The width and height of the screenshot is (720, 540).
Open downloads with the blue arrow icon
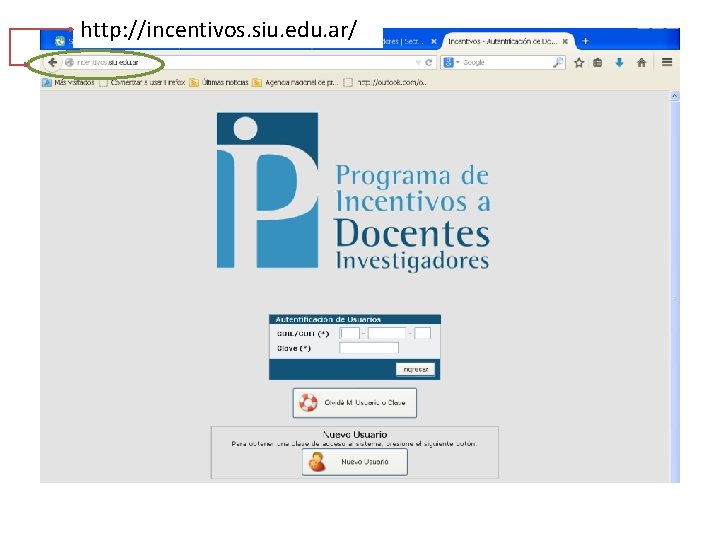619,62
